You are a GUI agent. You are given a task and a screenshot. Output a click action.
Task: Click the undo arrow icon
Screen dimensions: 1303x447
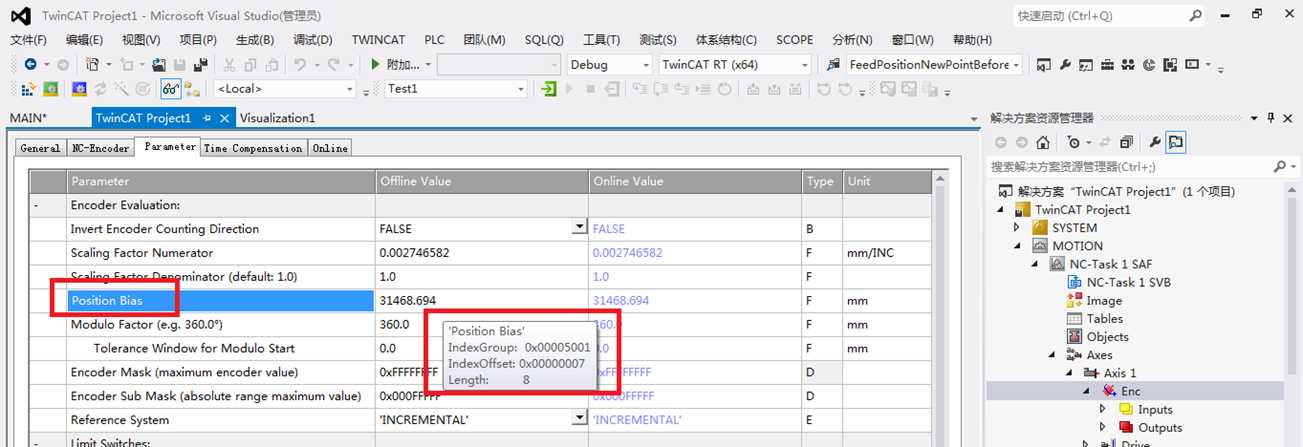point(300,64)
